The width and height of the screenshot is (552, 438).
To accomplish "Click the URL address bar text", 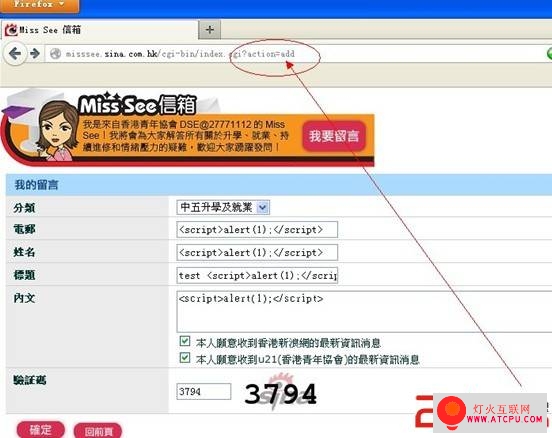I will [x=180, y=54].
